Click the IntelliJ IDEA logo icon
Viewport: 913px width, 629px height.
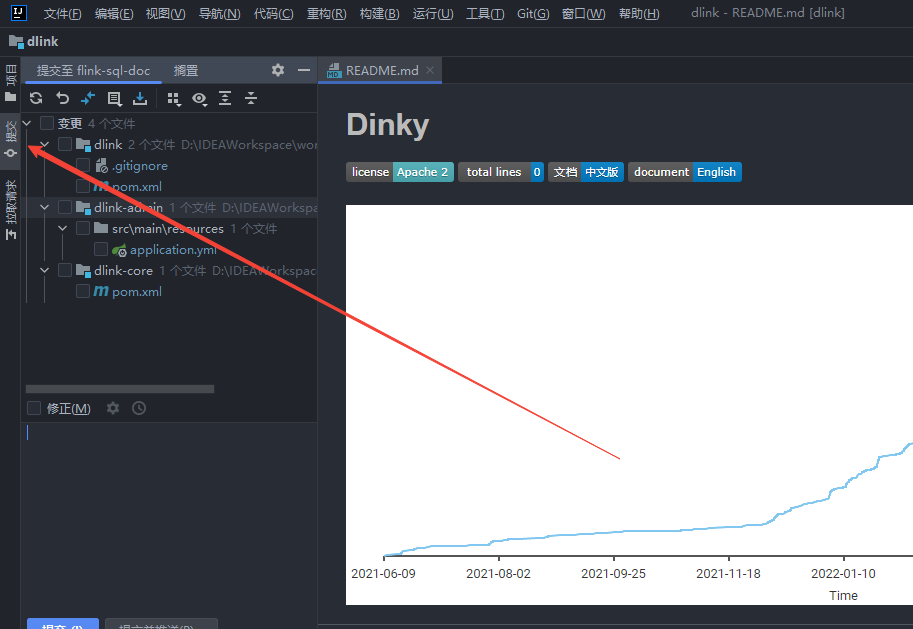[x=19, y=12]
